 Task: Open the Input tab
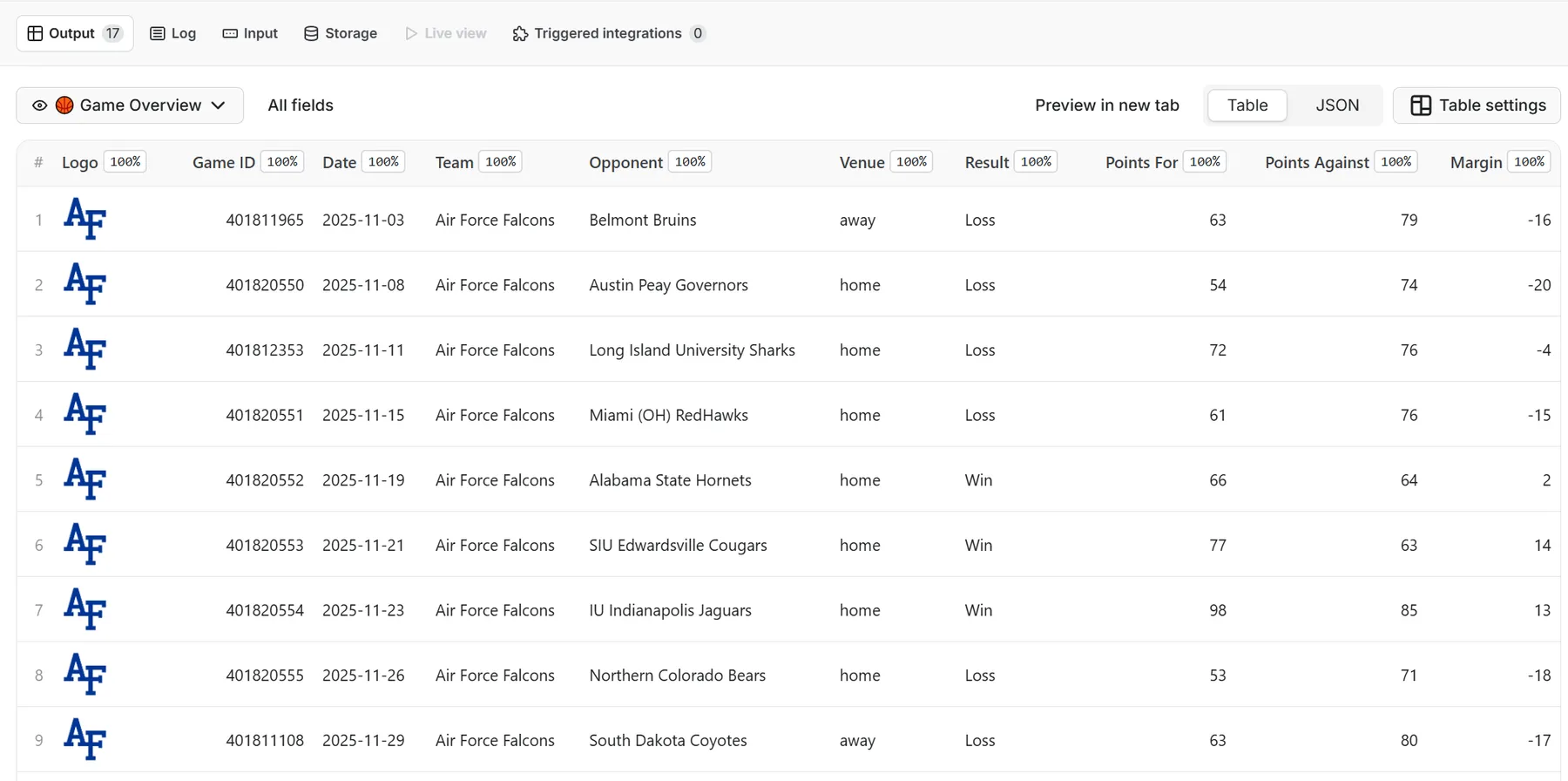coord(250,33)
